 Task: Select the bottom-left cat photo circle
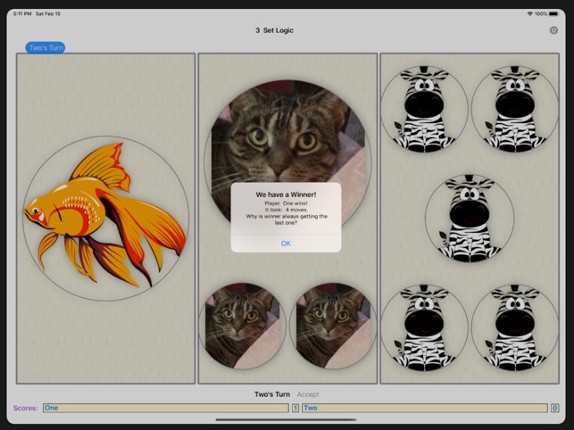click(242, 326)
